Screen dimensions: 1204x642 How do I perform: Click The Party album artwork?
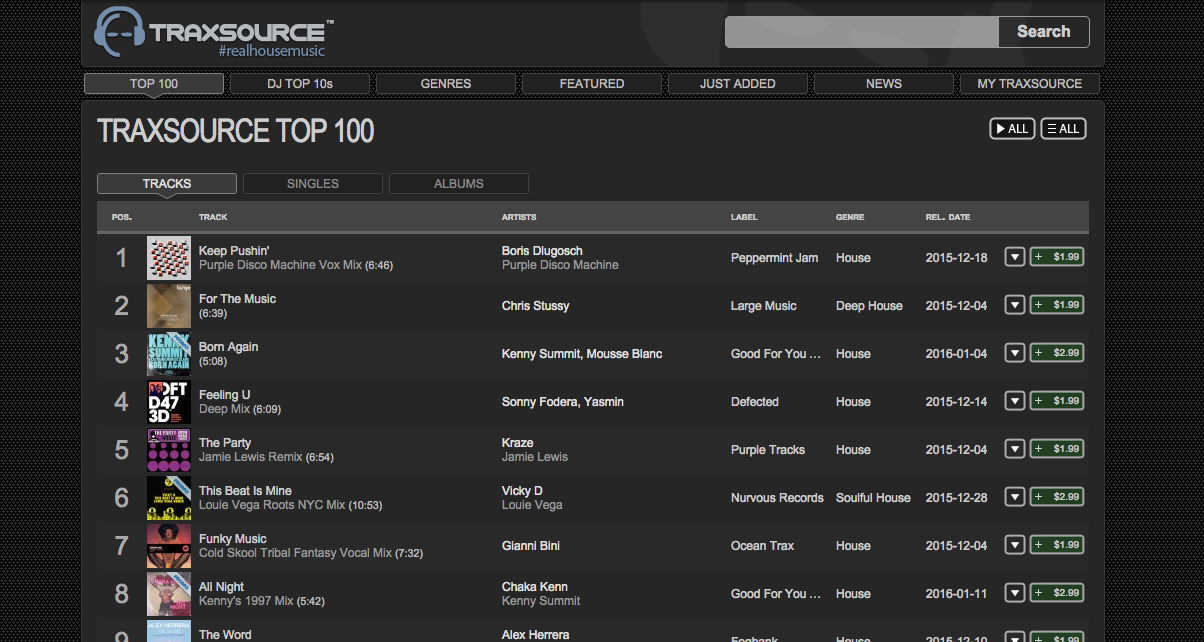pos(169,450)
